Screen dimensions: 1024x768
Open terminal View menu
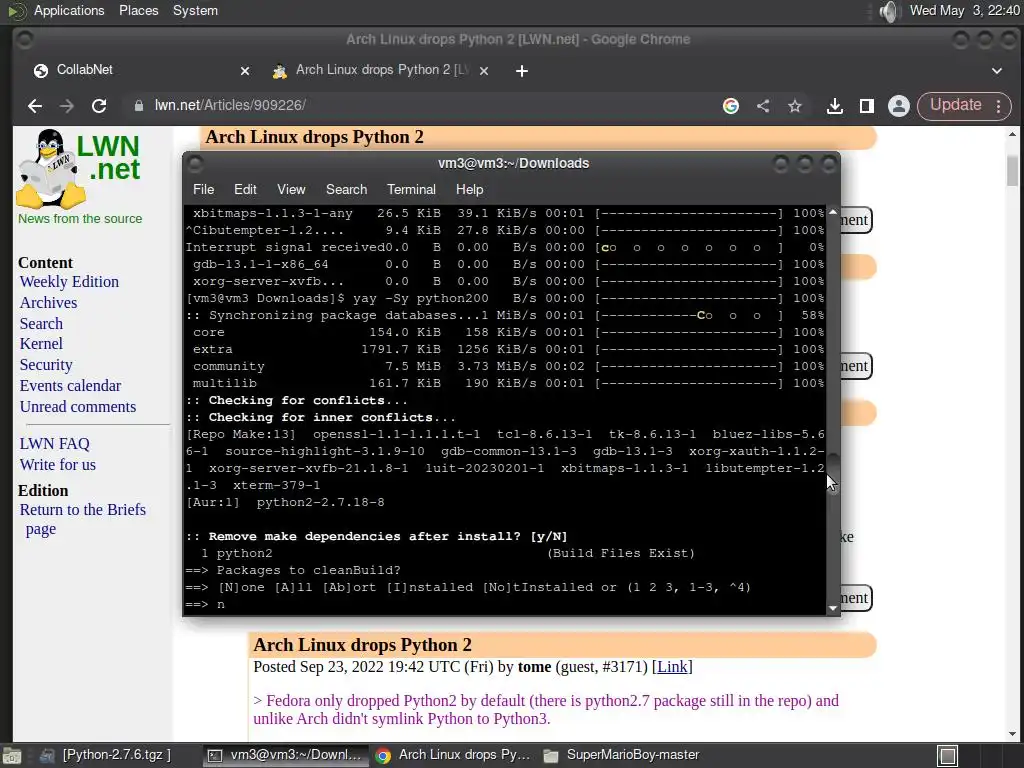tap(291, 189)
